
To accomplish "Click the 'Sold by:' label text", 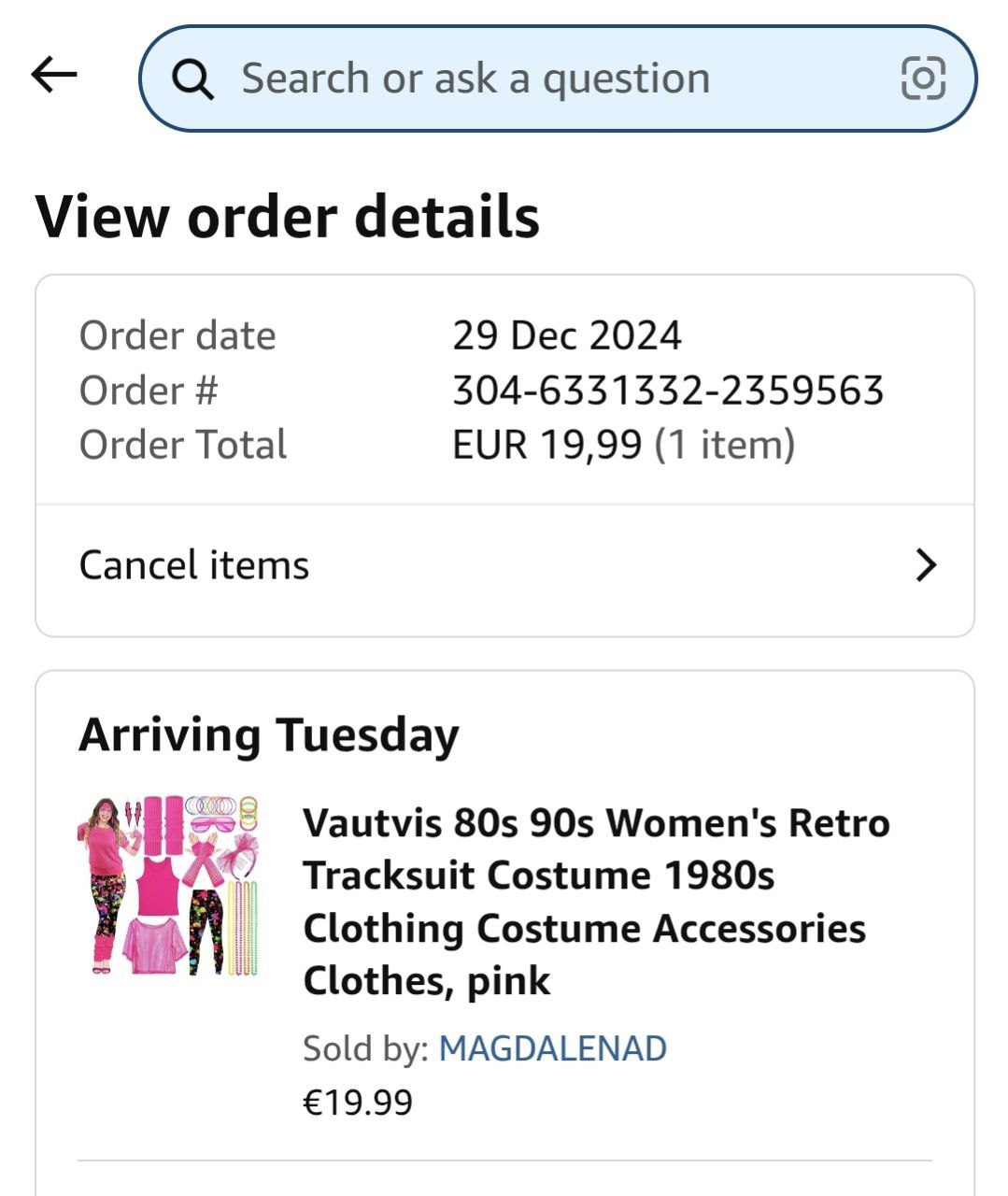I will tap(365, 1048).
